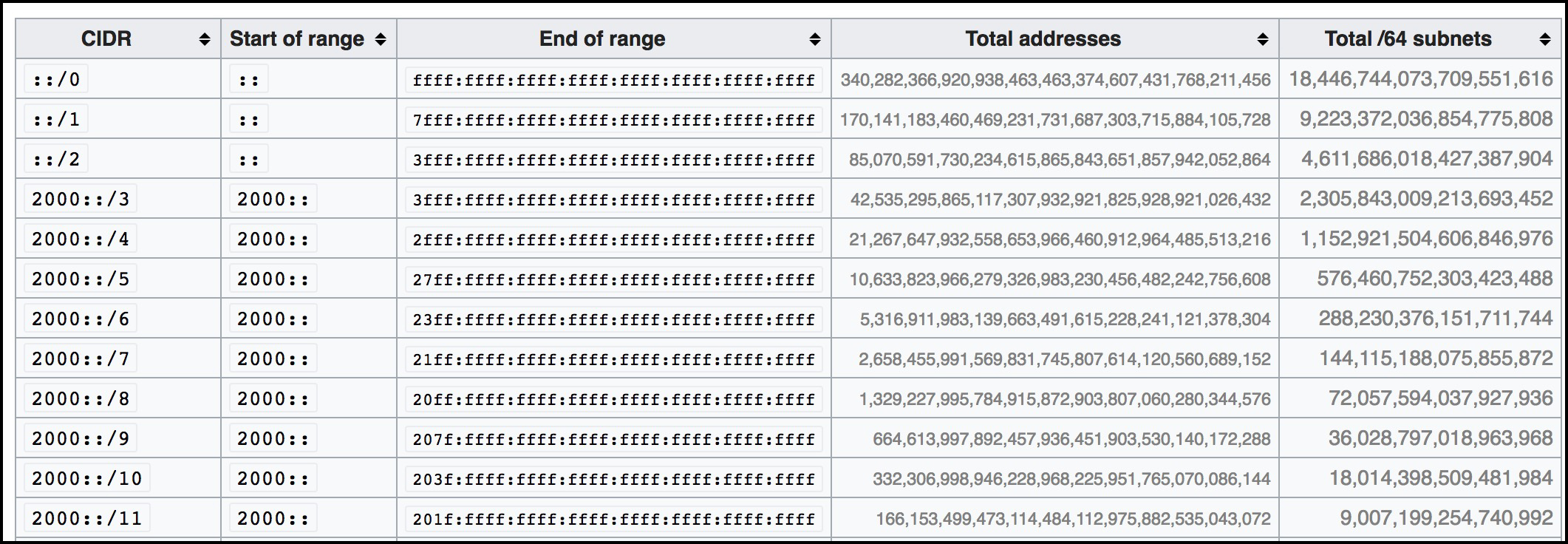Click the ::/0 CIDR cell
This screenshot has height=544, width=1568.
tap(56, 79)
